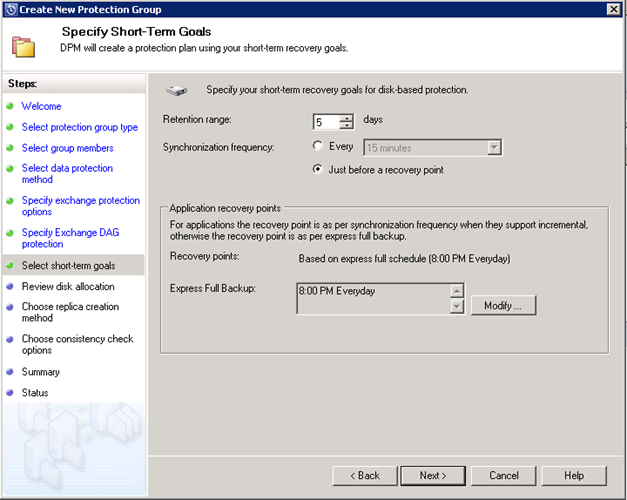
Task: Jump to 'Select group members' step
Action: point(68,149)
